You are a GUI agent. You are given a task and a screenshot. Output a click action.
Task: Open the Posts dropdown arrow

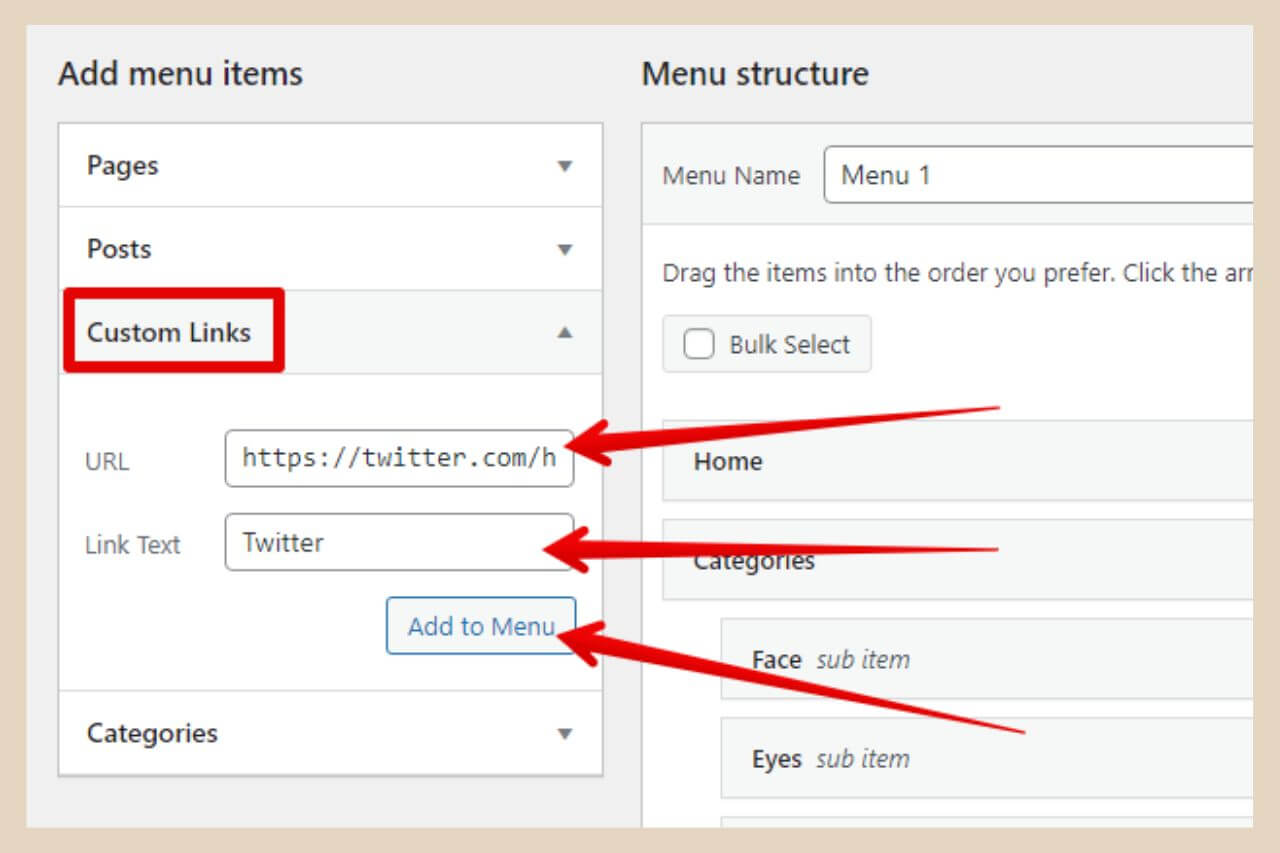[x=566, y=249]
